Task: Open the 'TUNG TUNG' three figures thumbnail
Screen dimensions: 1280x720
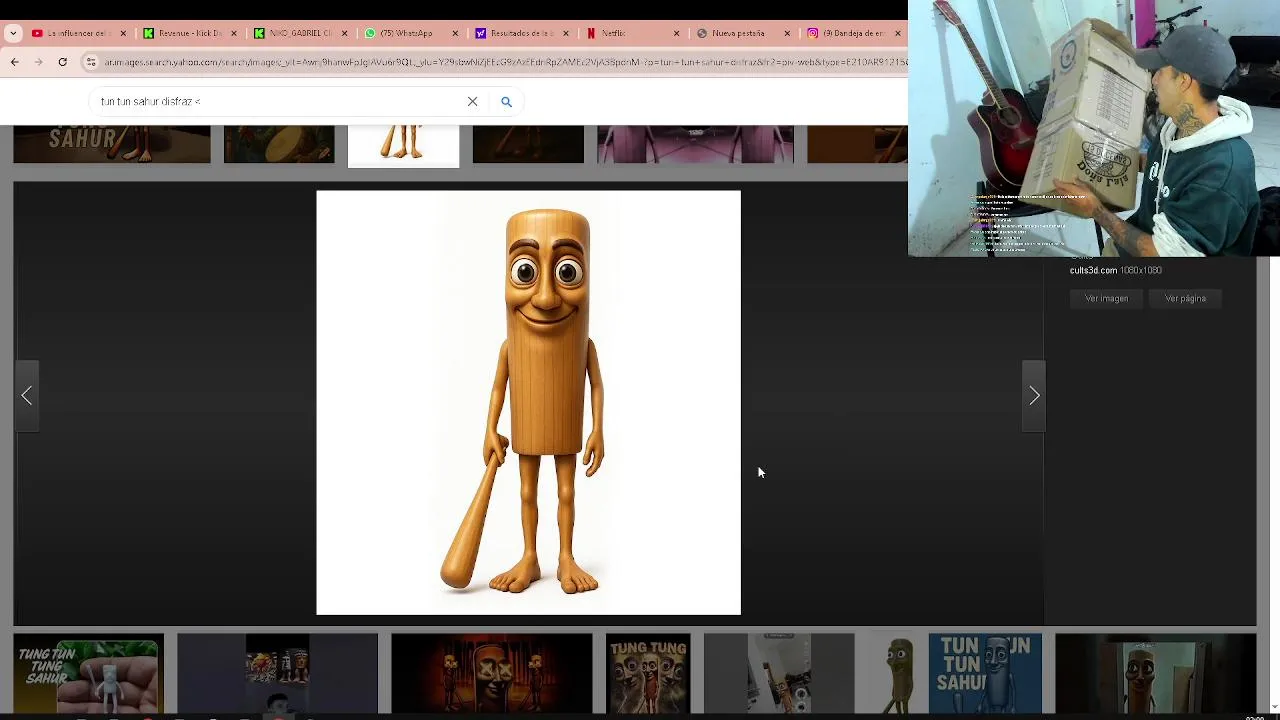Action: pyautogui.click(x=648, y=673)
